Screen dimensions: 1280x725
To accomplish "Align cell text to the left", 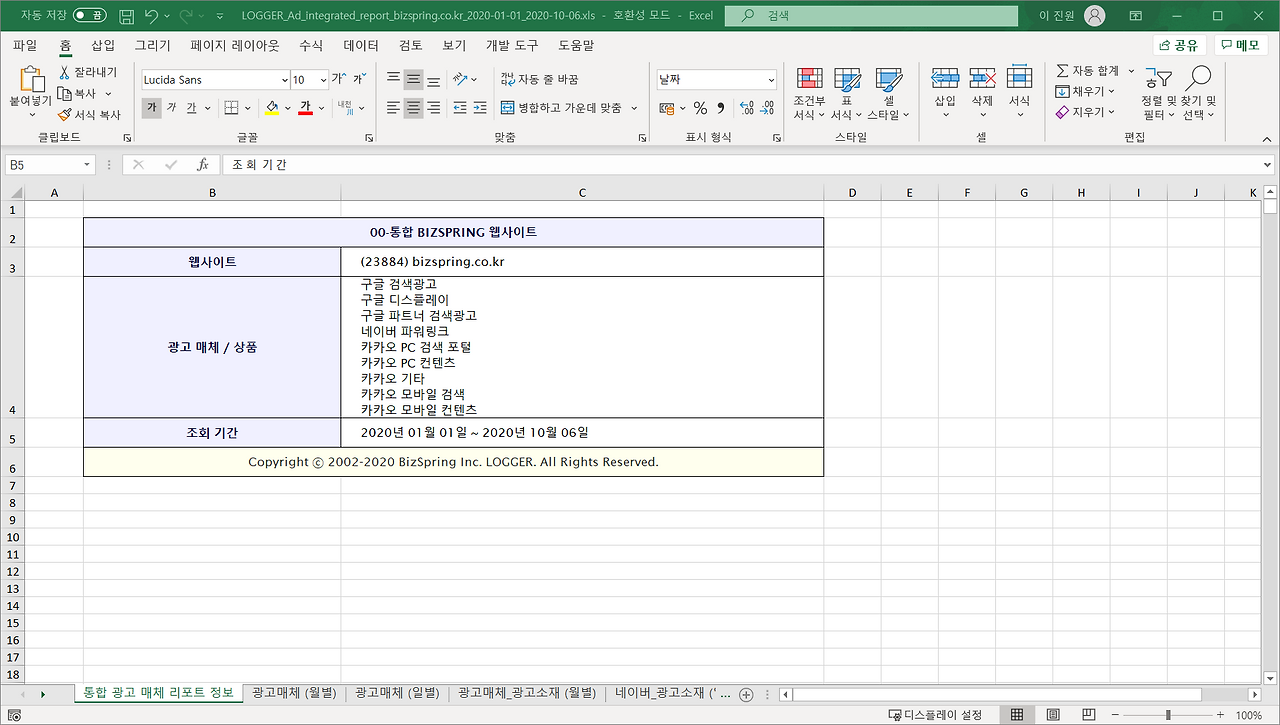I will (x=393, y=108).
